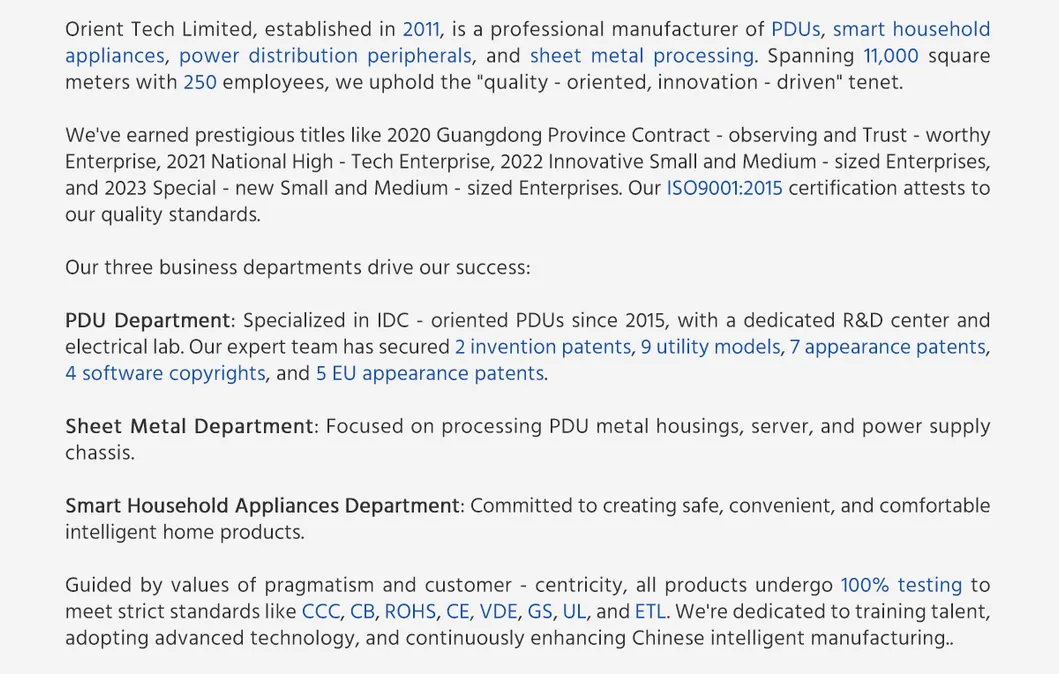Follow the "4 software copyrights" link
The width and height of the screenshot is (1059, 674).
(165, 373)
